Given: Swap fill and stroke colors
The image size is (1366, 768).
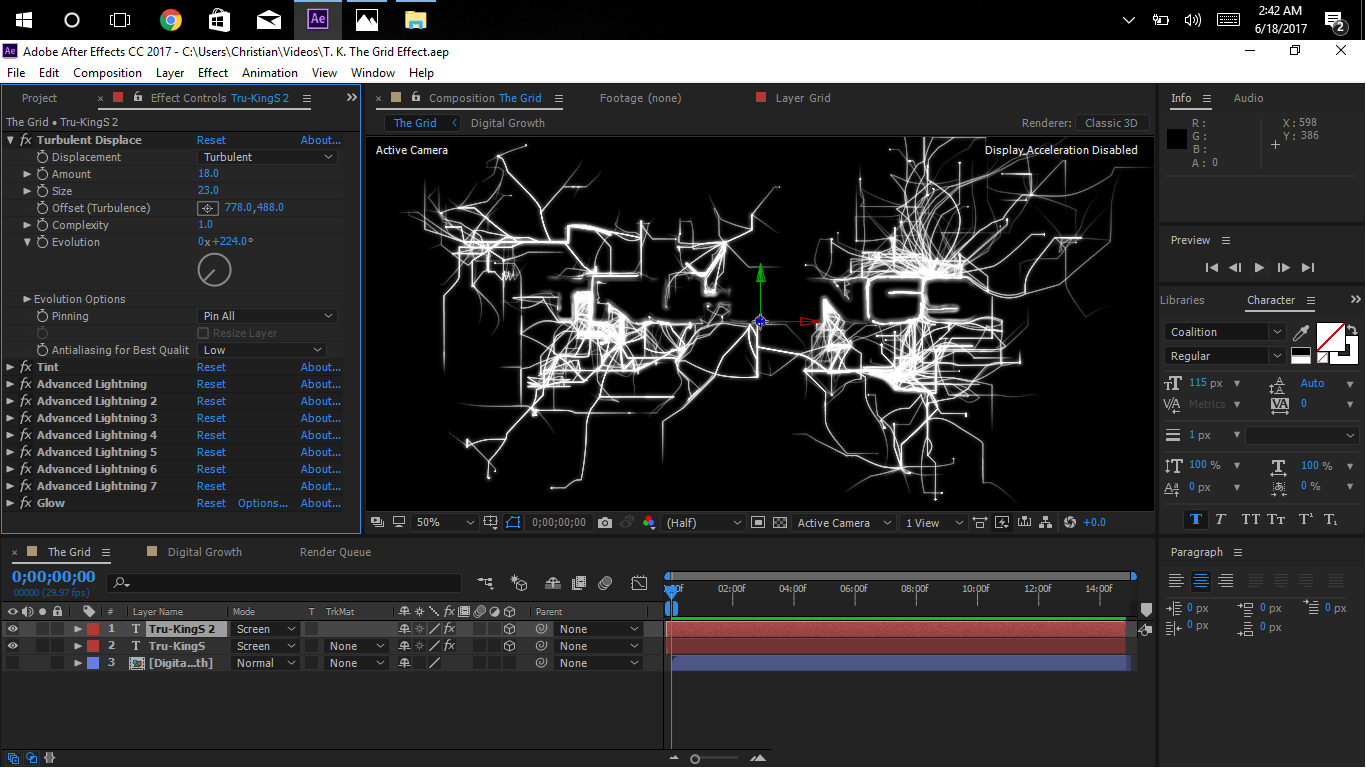Looking at the screenshot, I should coord(1352,329).
